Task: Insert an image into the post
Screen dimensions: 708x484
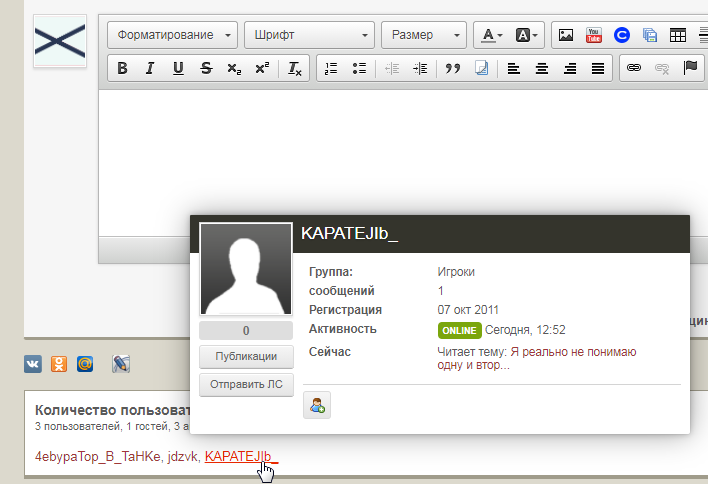Action: (x=566, y=35)
